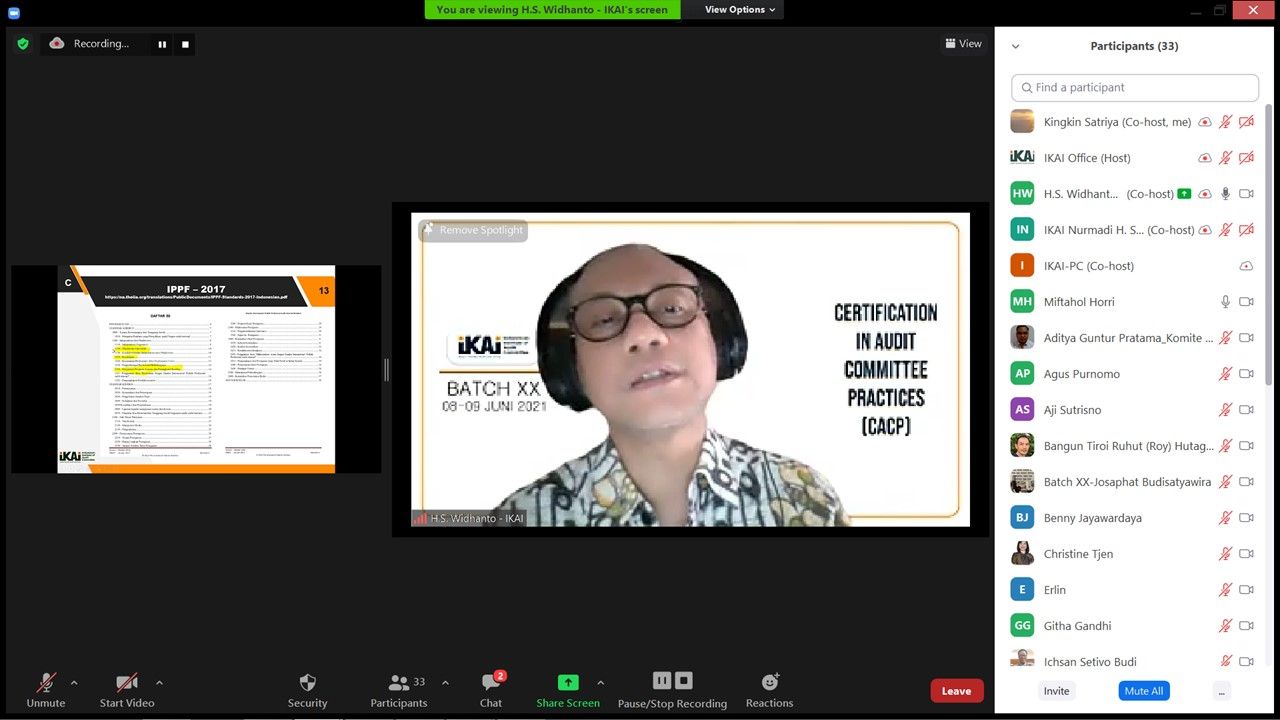Click Githa Gandhi's muted microphone icon
The width and height of the screenshot is (1280, 720).
pyautogui.click(x=1226, y=626)
